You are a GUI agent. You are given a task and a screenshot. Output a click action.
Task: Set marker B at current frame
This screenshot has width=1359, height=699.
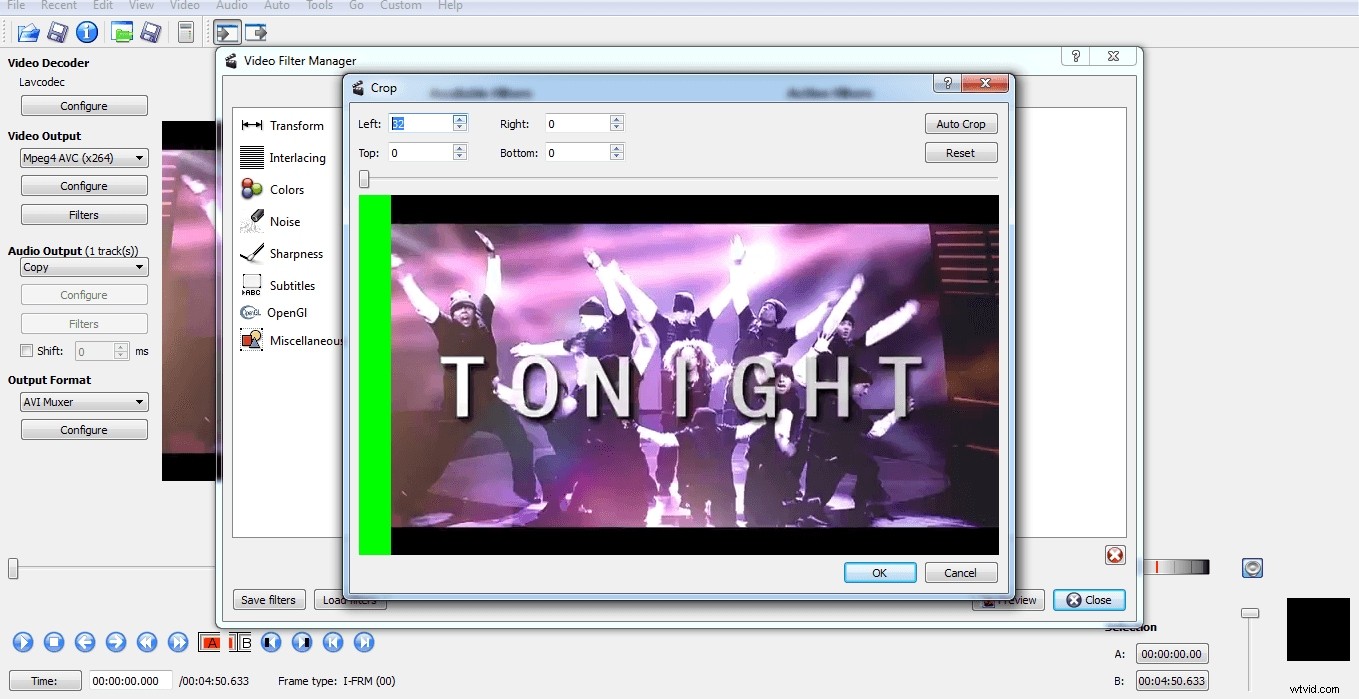tap(238, 642)
